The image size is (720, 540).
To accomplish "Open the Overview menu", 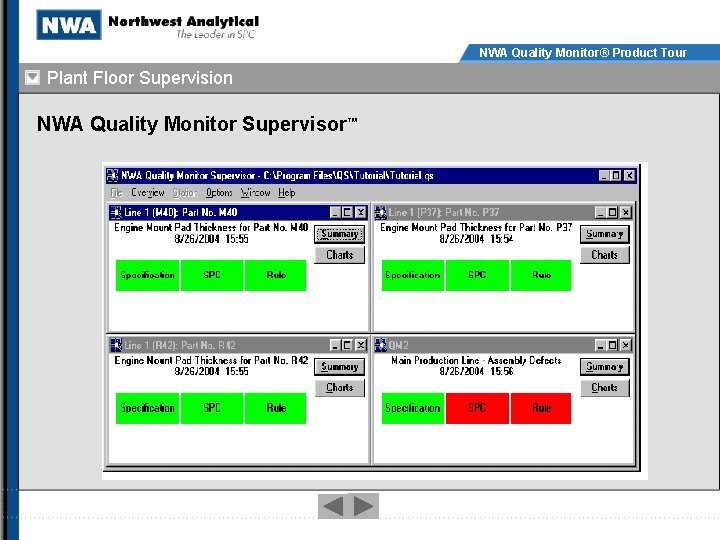I will (x=147, y=193).
